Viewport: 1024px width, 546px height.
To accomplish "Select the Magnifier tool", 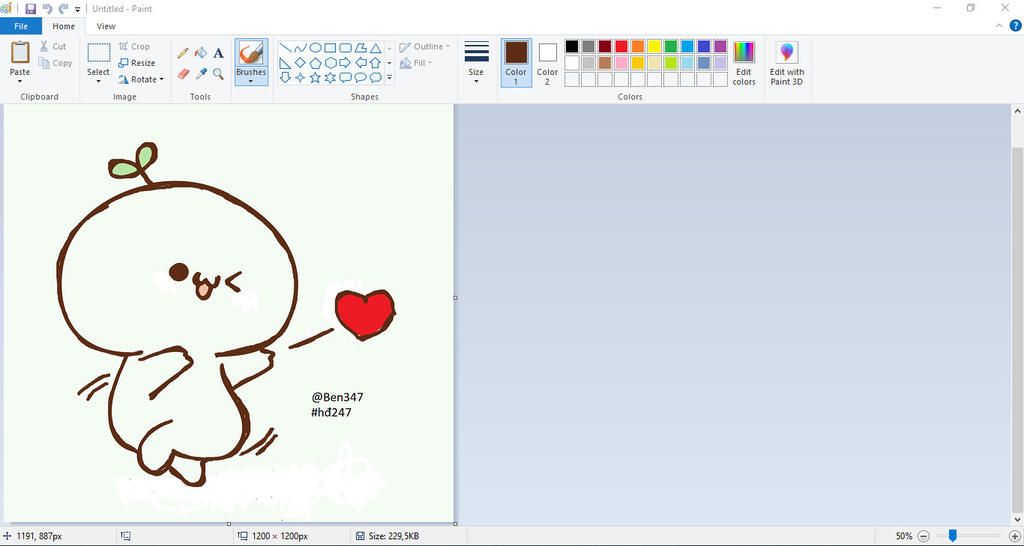I will [x=218, y=74].
